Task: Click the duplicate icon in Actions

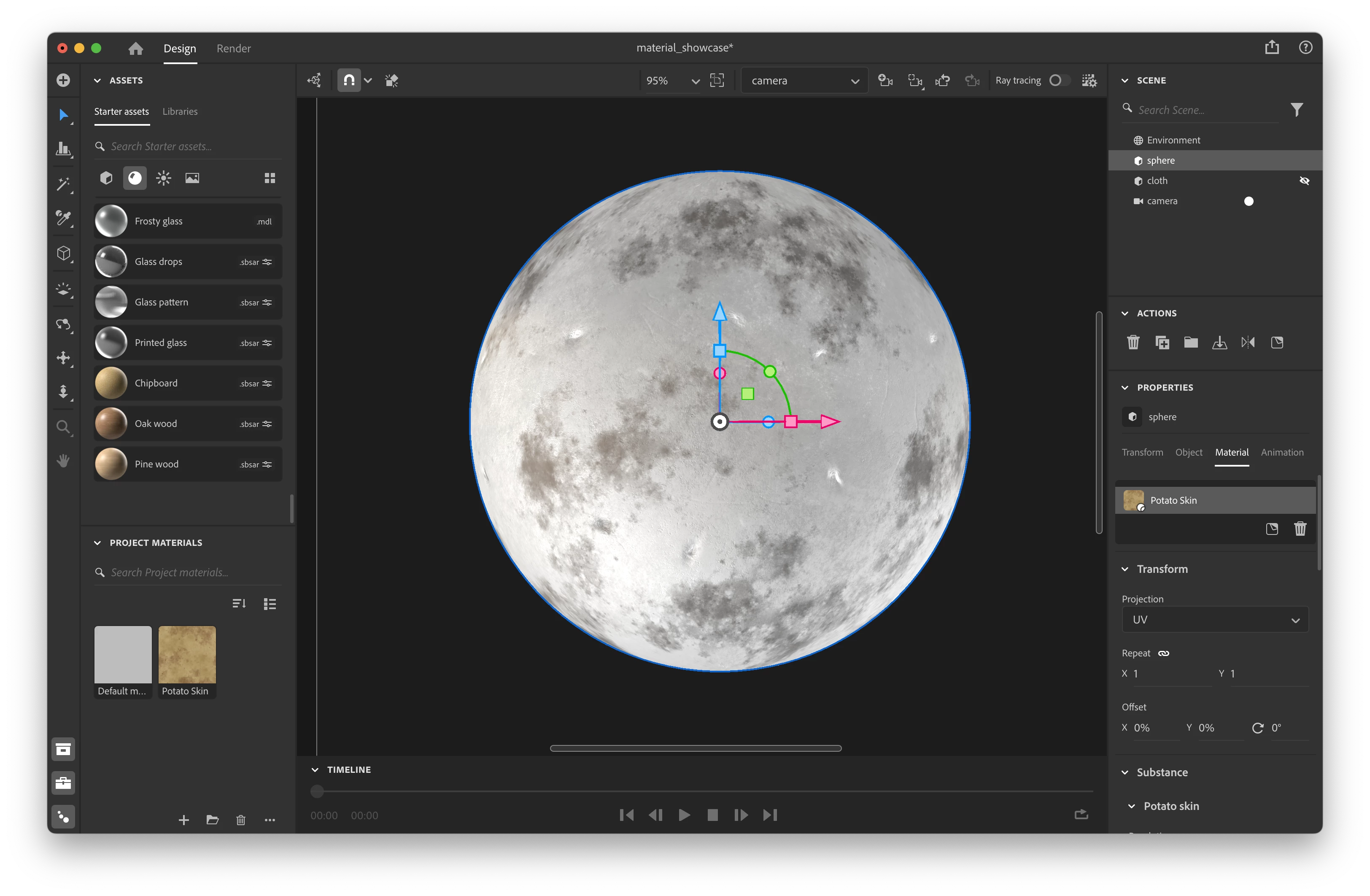Action: (1162, 343)
